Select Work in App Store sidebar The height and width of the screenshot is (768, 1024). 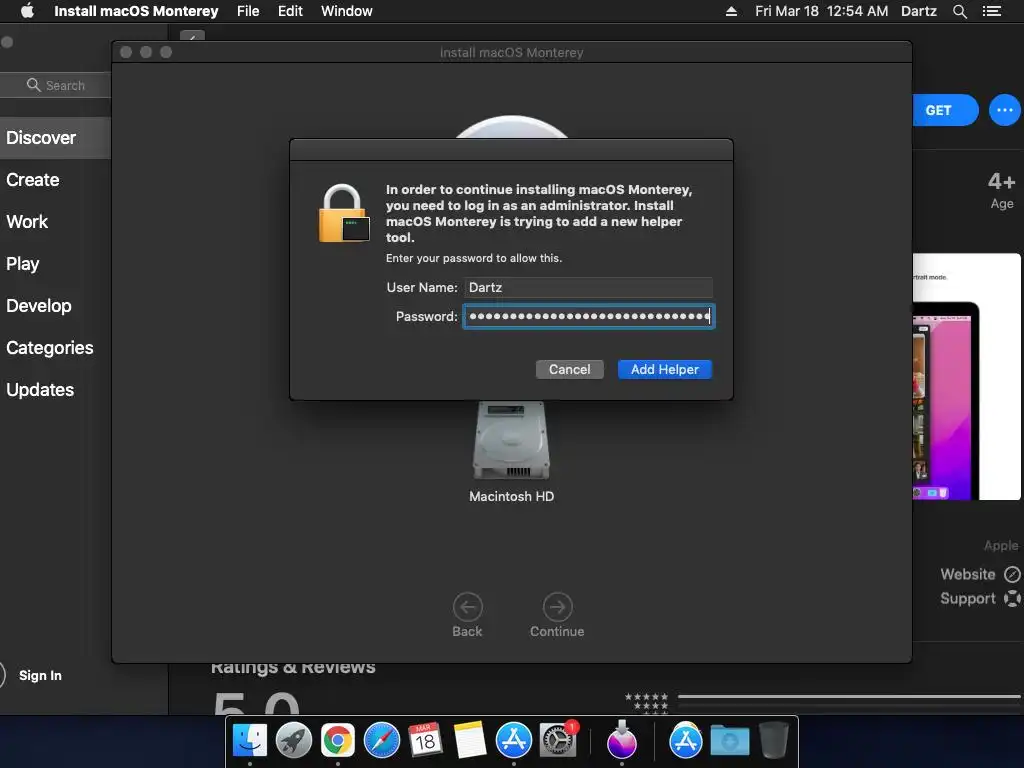27,221
